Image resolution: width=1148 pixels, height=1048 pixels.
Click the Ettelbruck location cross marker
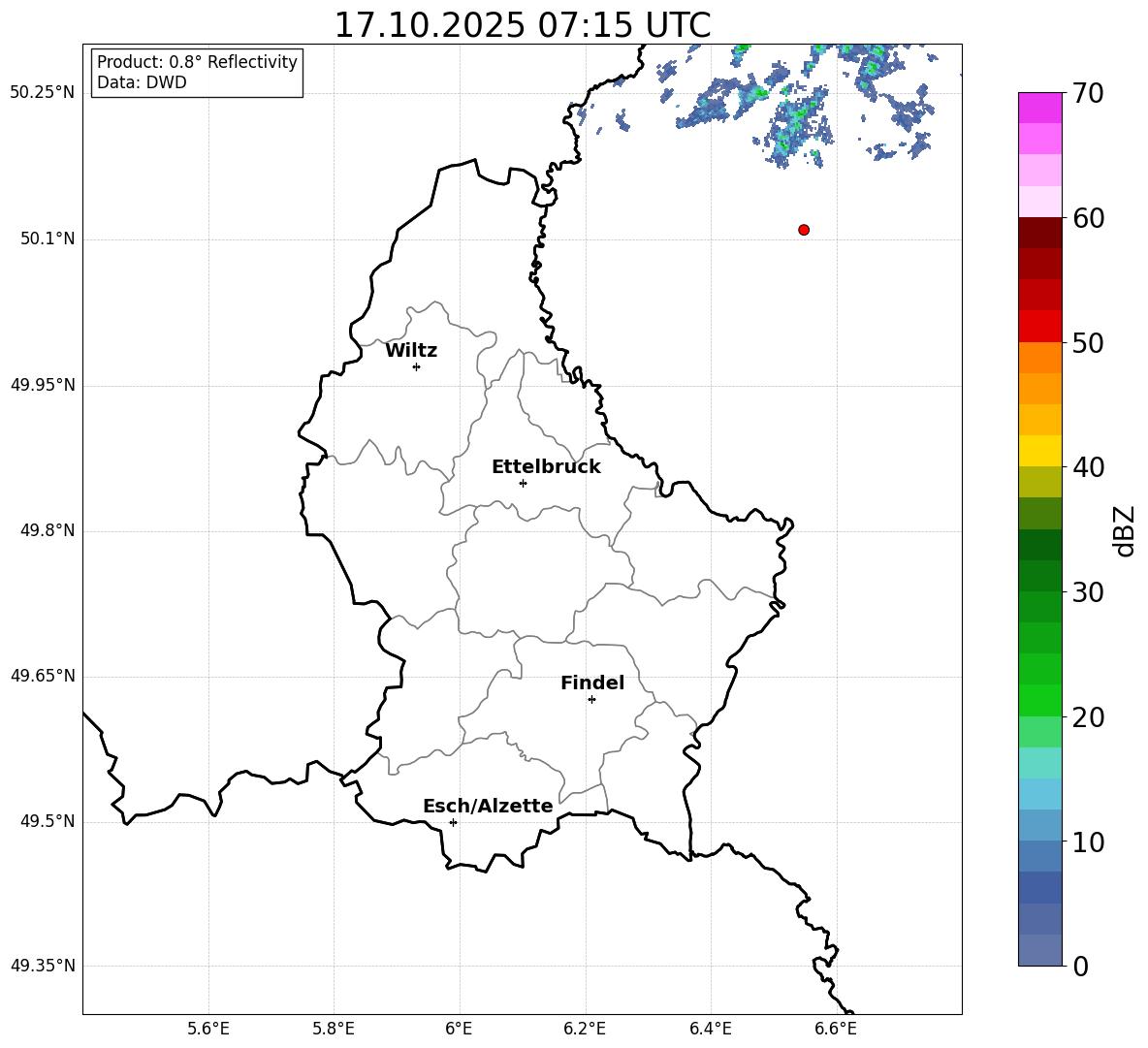(523, 483)
